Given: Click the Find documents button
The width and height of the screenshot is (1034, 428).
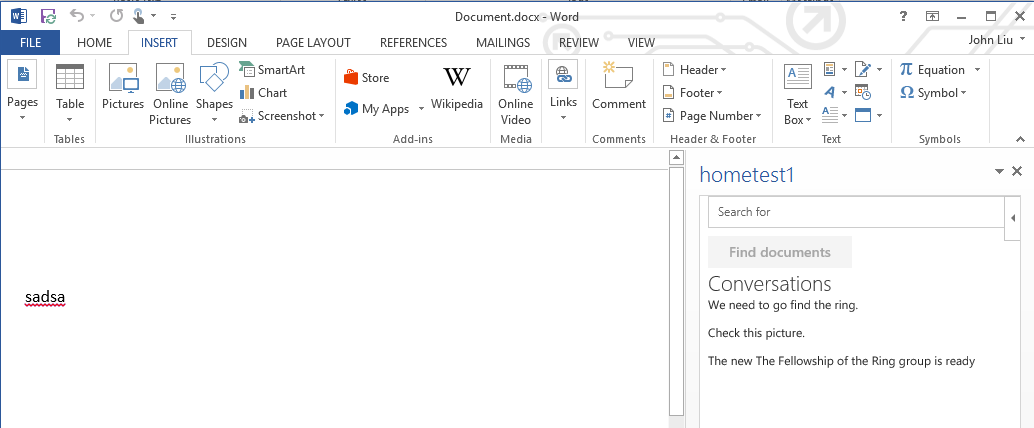Looking at the screenshot, I should pos(779,252).
